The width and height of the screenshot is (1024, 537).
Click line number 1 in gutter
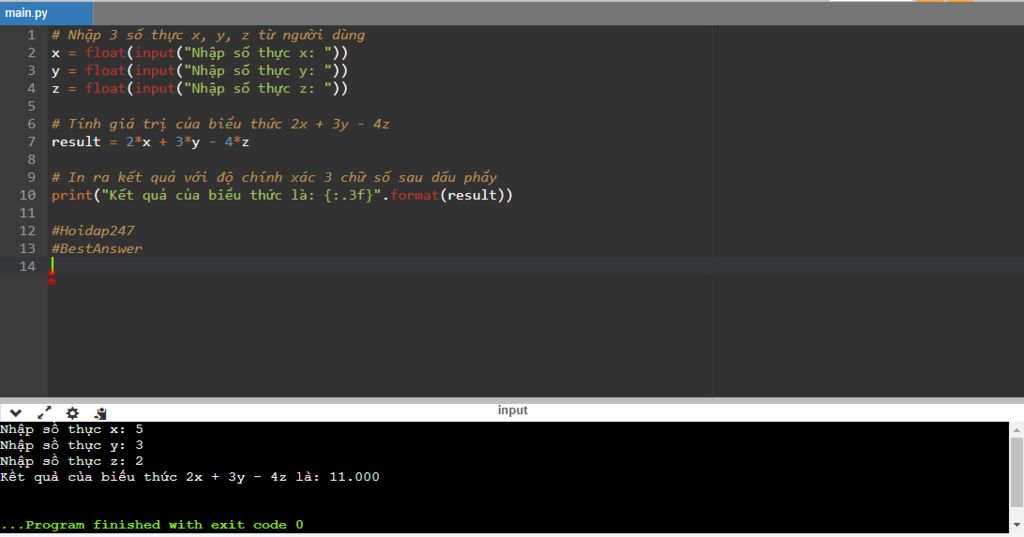(31, 35)
